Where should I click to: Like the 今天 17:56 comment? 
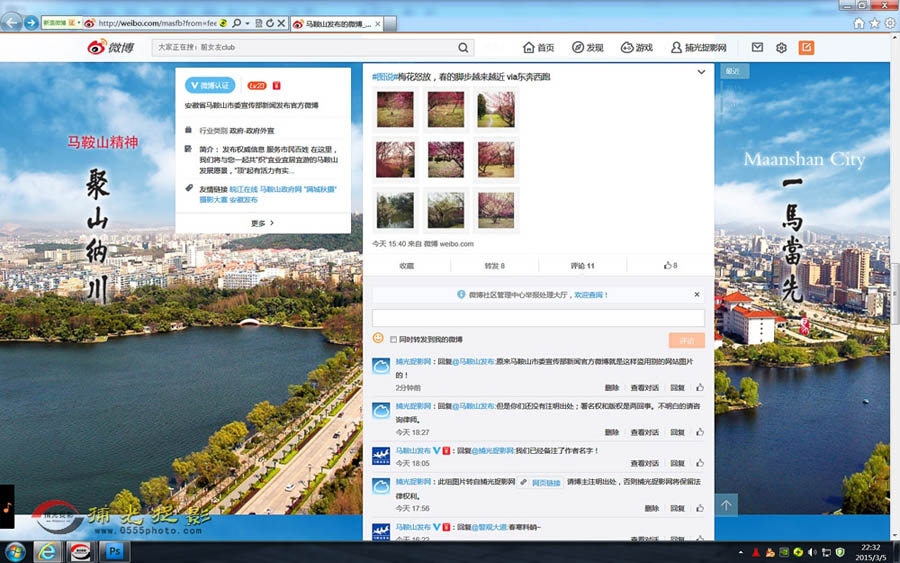coord(700,508)
